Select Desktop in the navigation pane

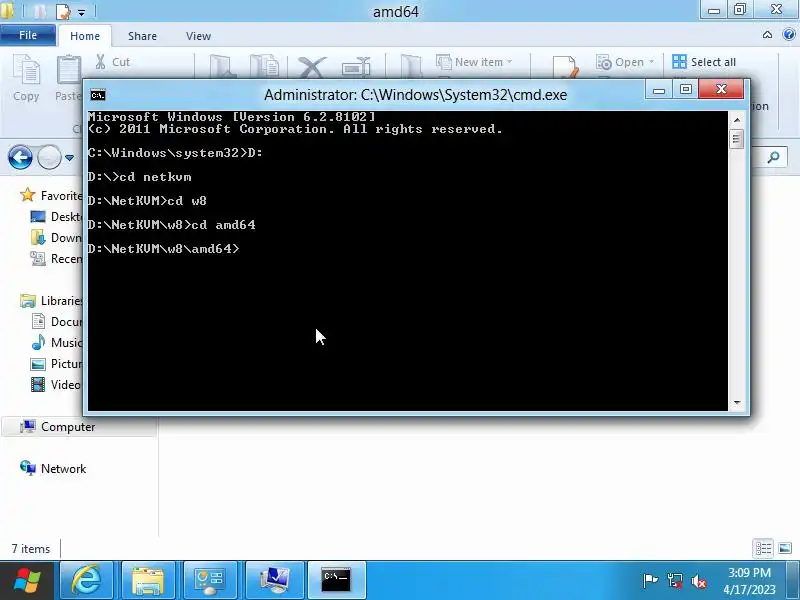coord(56,217)
